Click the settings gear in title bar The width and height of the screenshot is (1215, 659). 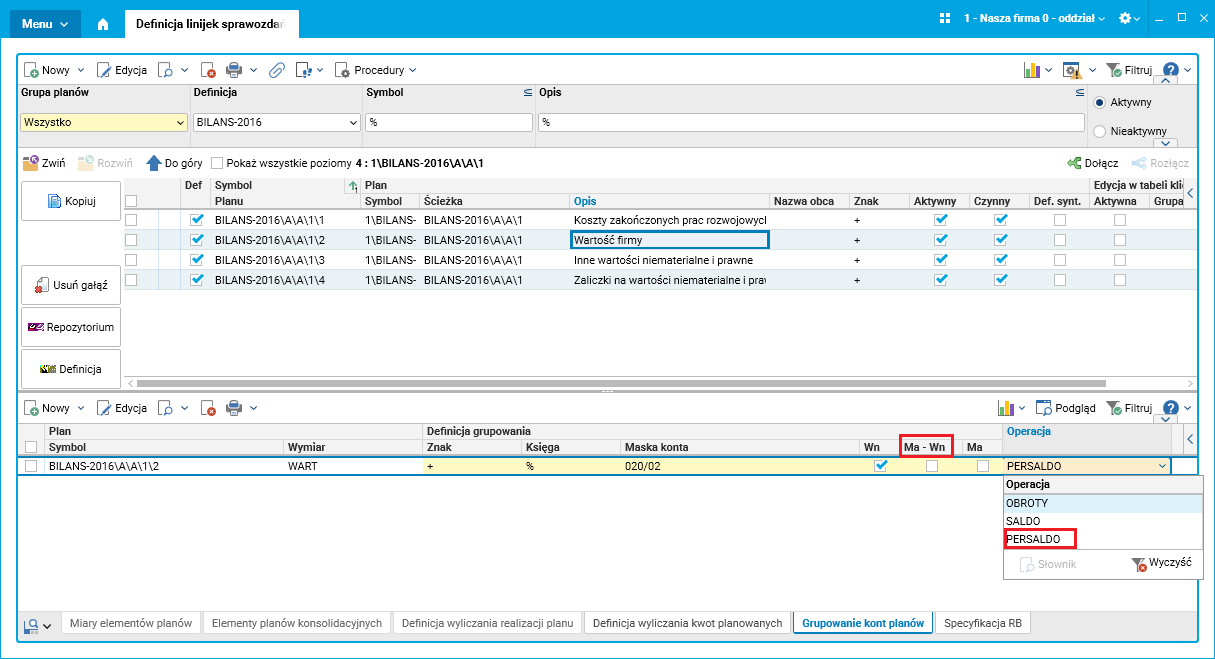tap(1125, 19)
